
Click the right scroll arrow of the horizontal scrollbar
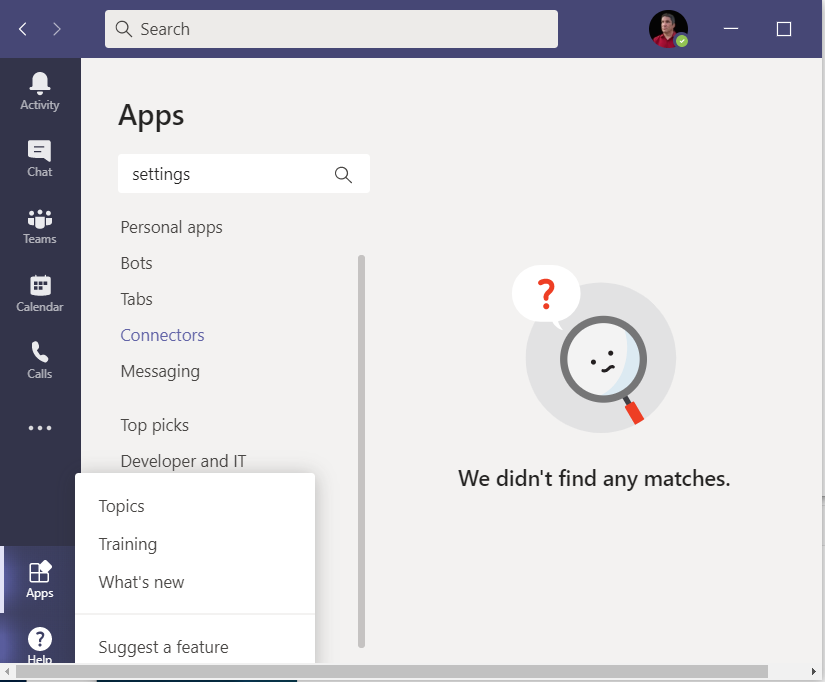814,671
